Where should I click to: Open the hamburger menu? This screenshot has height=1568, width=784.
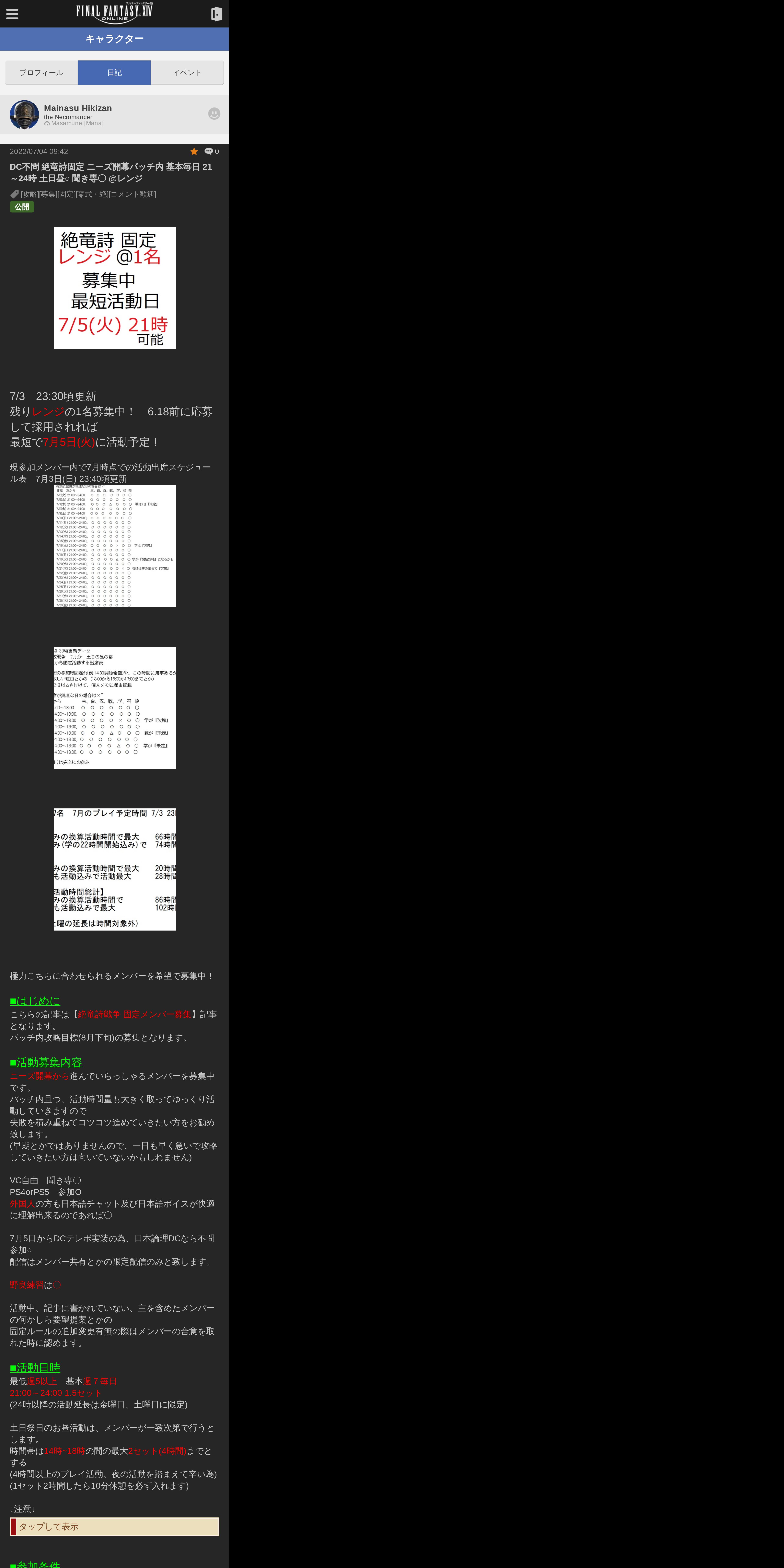coord(12,14)
